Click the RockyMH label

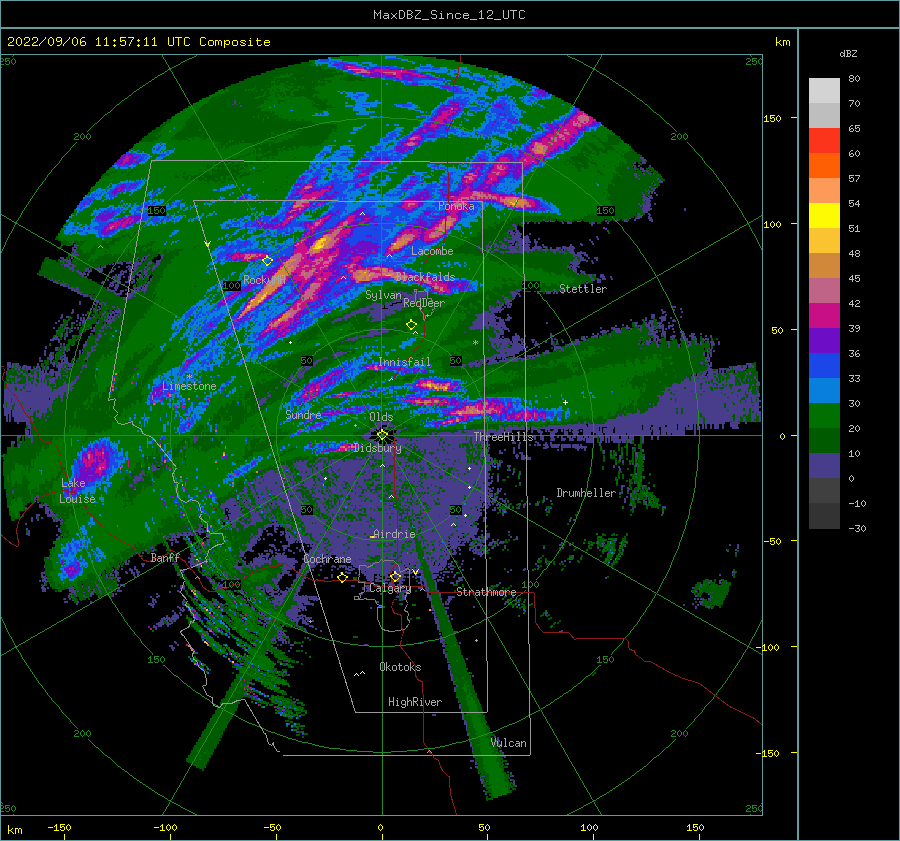264,280
